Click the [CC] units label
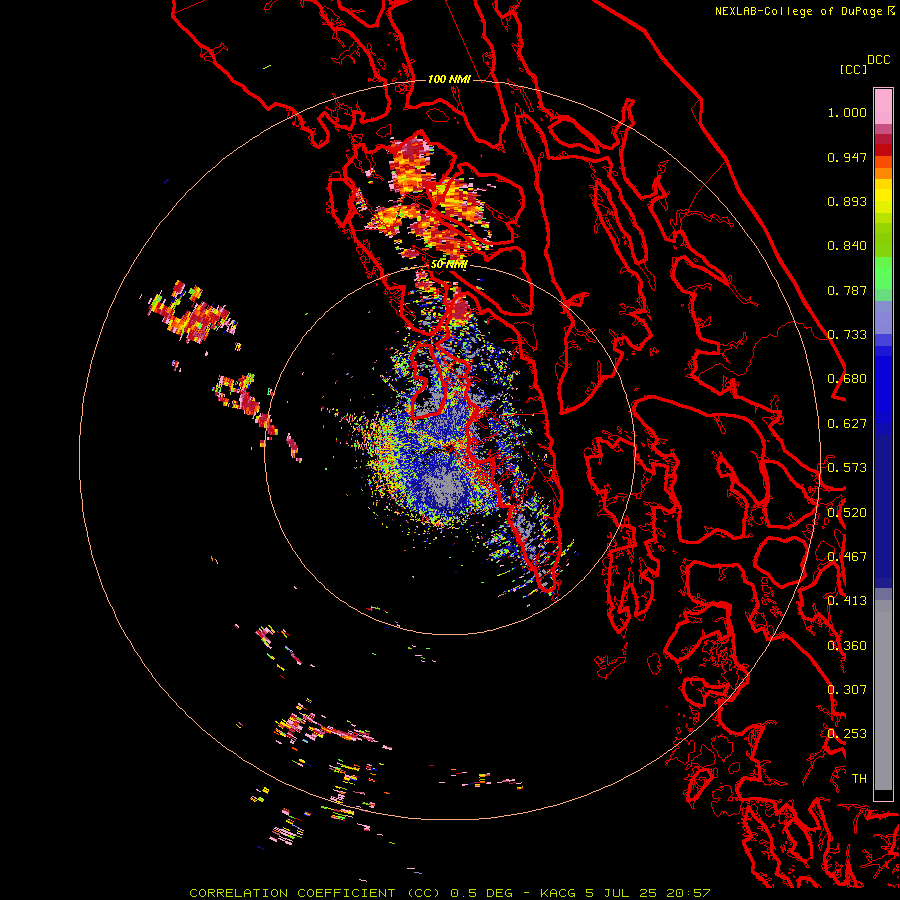Viewport: 900px width, 900px height. [853, 69]
